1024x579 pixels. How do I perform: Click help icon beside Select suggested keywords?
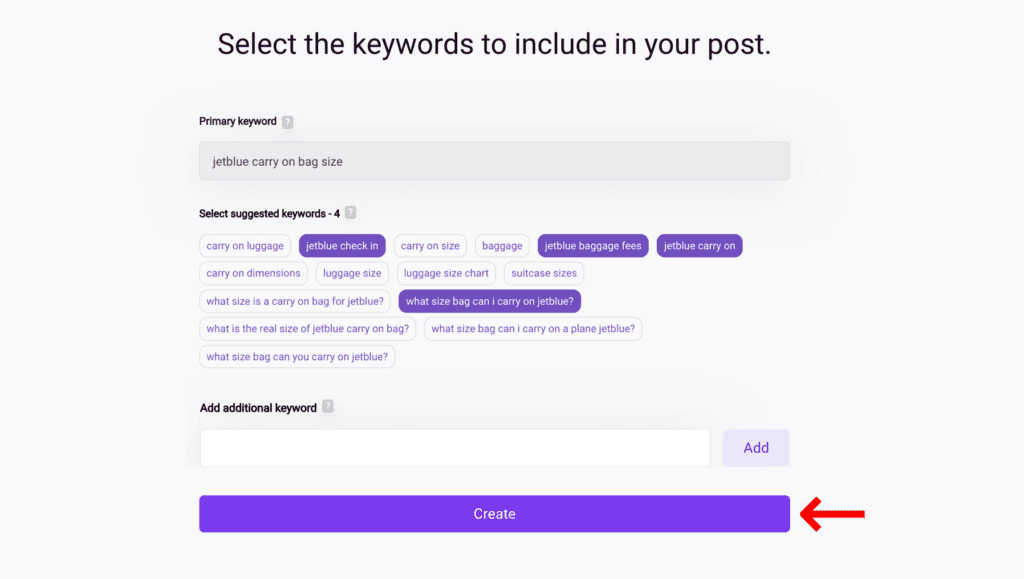coord(350,213)
